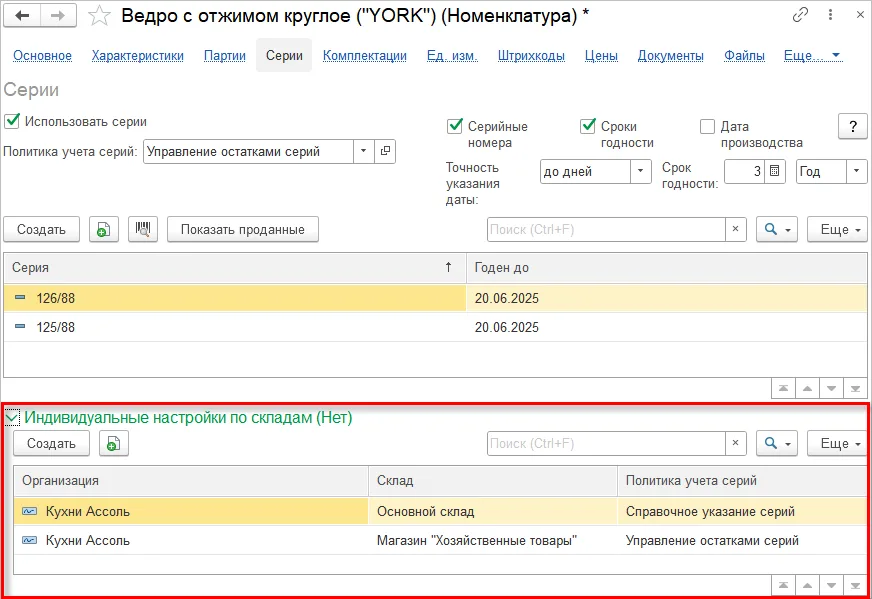Screen dimensions: 872x599
Task: Click the Годен до column header
Action: 667,268
